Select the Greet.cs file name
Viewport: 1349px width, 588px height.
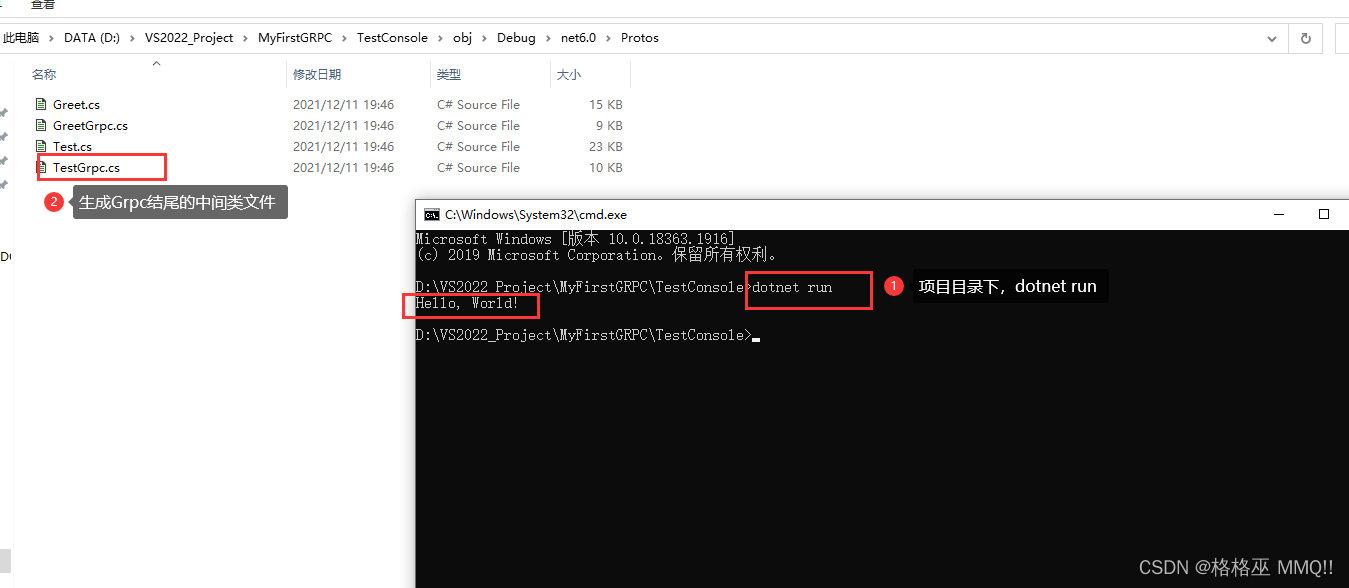(77, 104)
